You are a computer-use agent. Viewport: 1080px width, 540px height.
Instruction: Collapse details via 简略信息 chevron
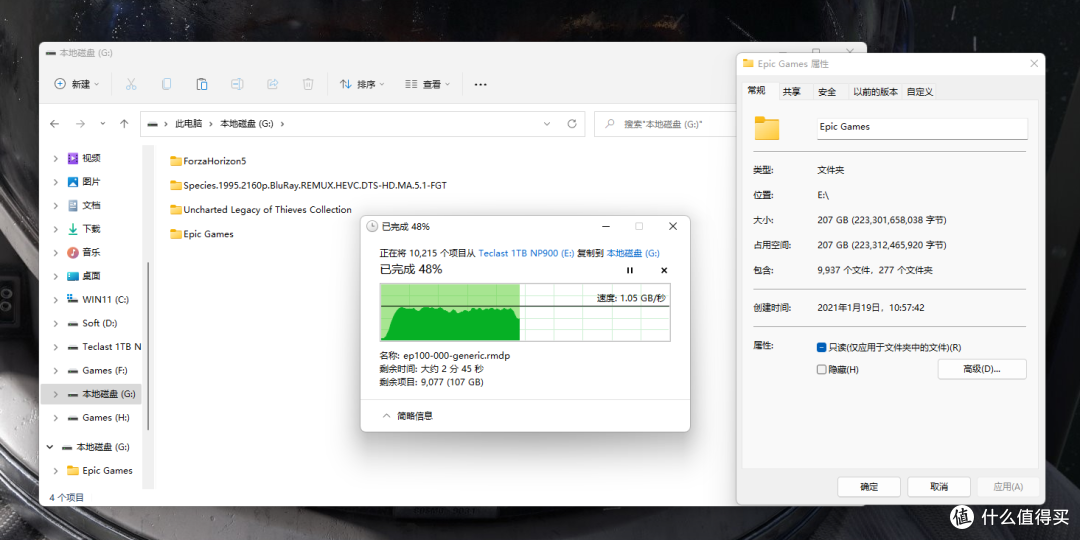[x=386, y=416]
